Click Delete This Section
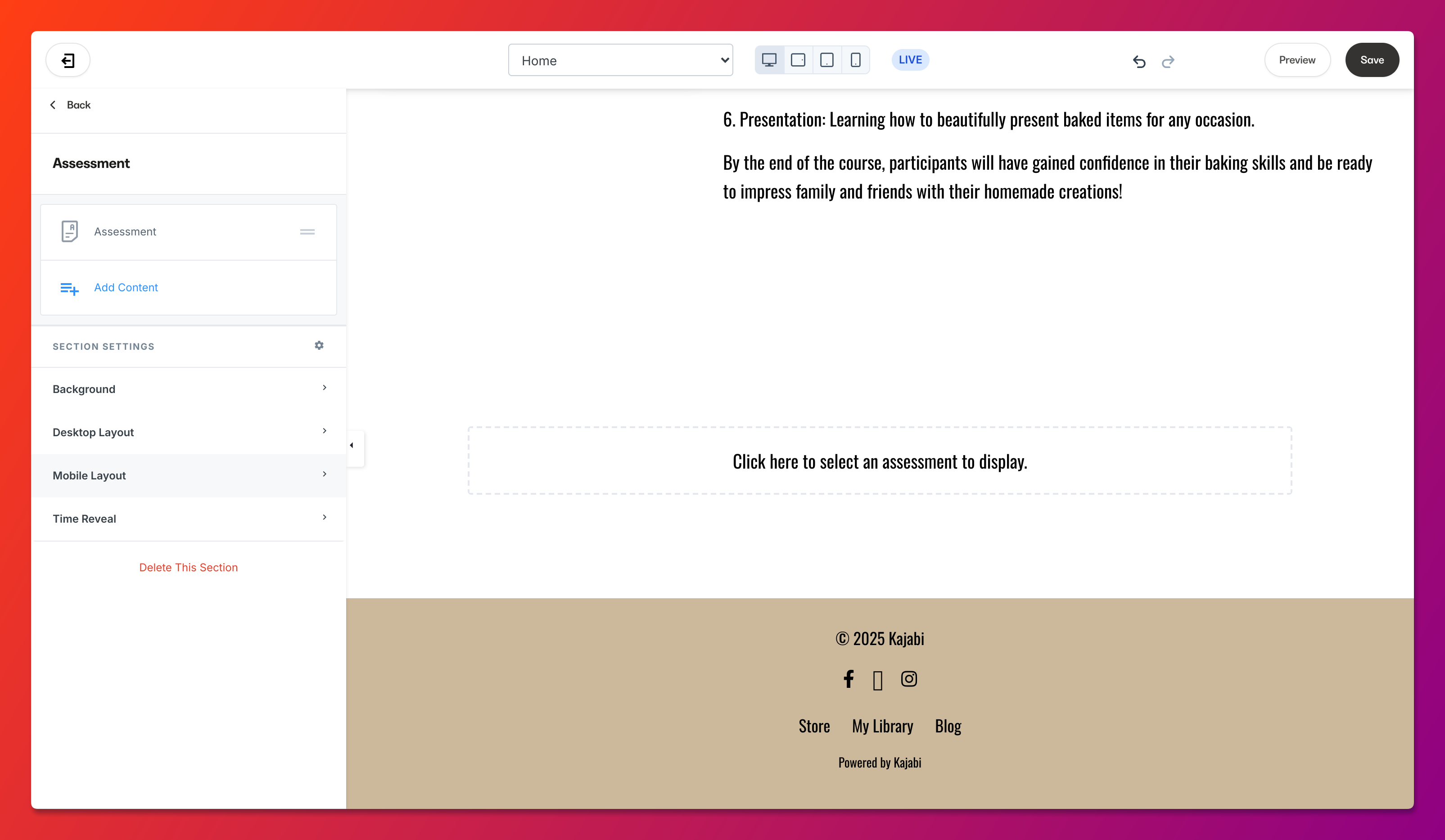This screenshot has height=840, width=1445. click(188, 567)
